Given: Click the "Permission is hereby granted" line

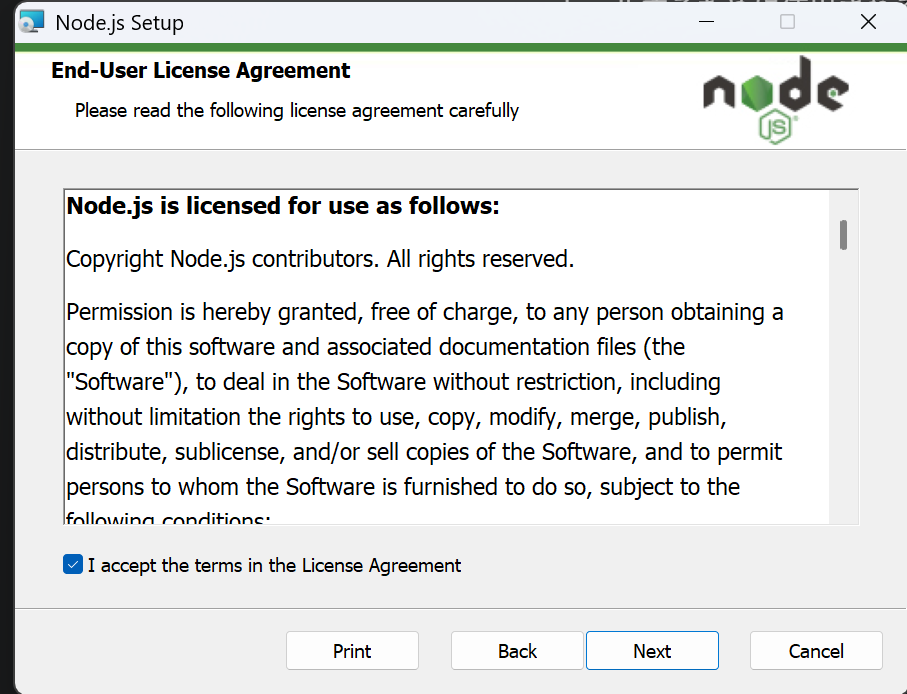Looking at the screenshot, I should [x=424, y=312].
